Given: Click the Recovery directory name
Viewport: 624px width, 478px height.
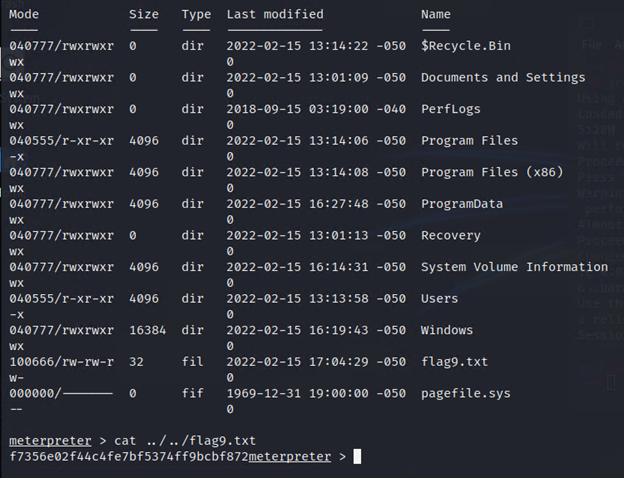Looking at the screenshot, I should [450, 236].
